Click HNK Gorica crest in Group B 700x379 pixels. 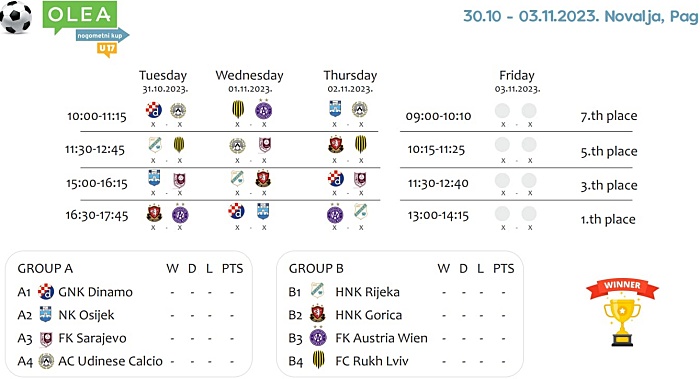click(317, 314)
